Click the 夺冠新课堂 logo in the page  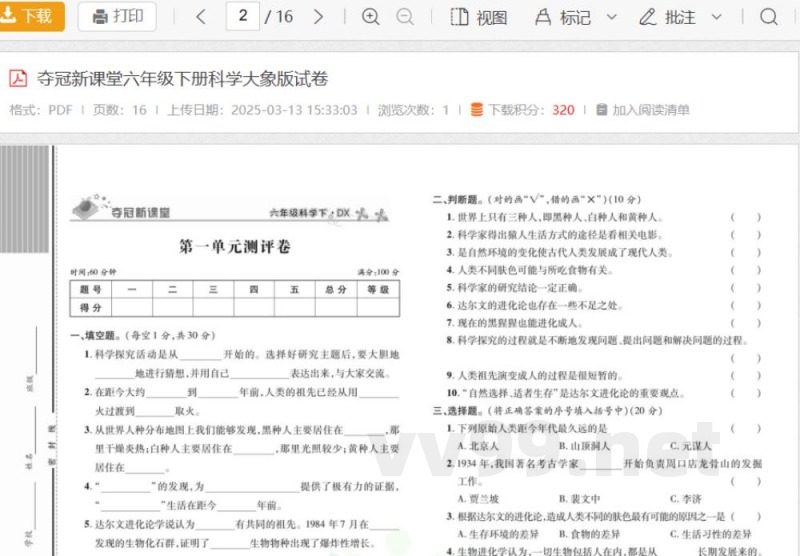coord(121,207)
